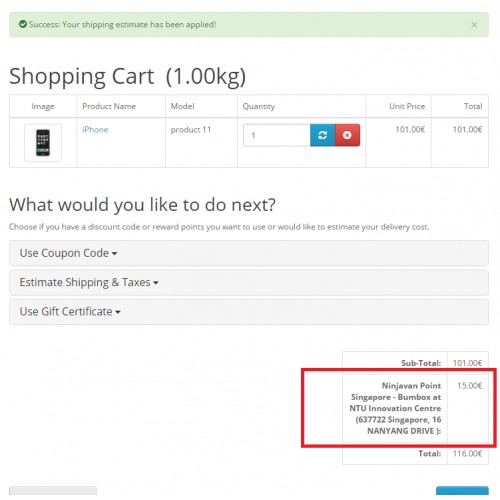Expand Estimate Shipping & Taxes panel
500x500 pixels.
pyautogui.click(x=249, y=282)
